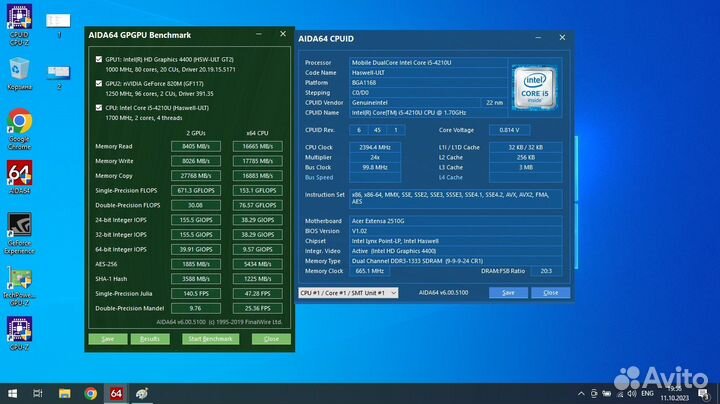The width and height of the screenshot is (720, 404).
Task: Uncheck GPU2 nVIDIA GeForce 820M
Action: 99,84
